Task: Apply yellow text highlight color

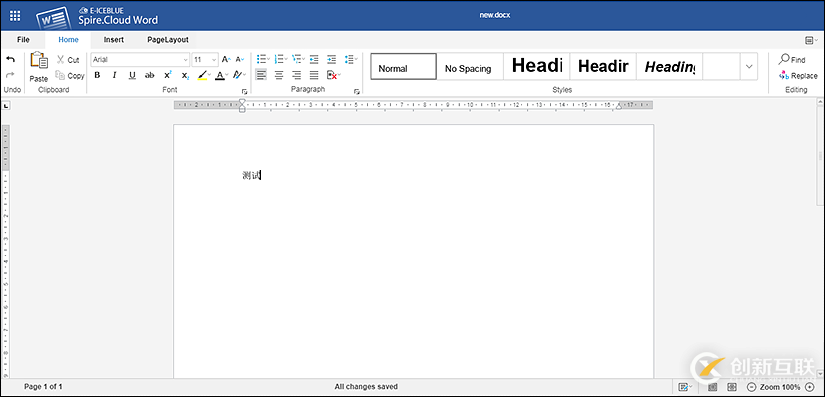Action: point(202,75)
